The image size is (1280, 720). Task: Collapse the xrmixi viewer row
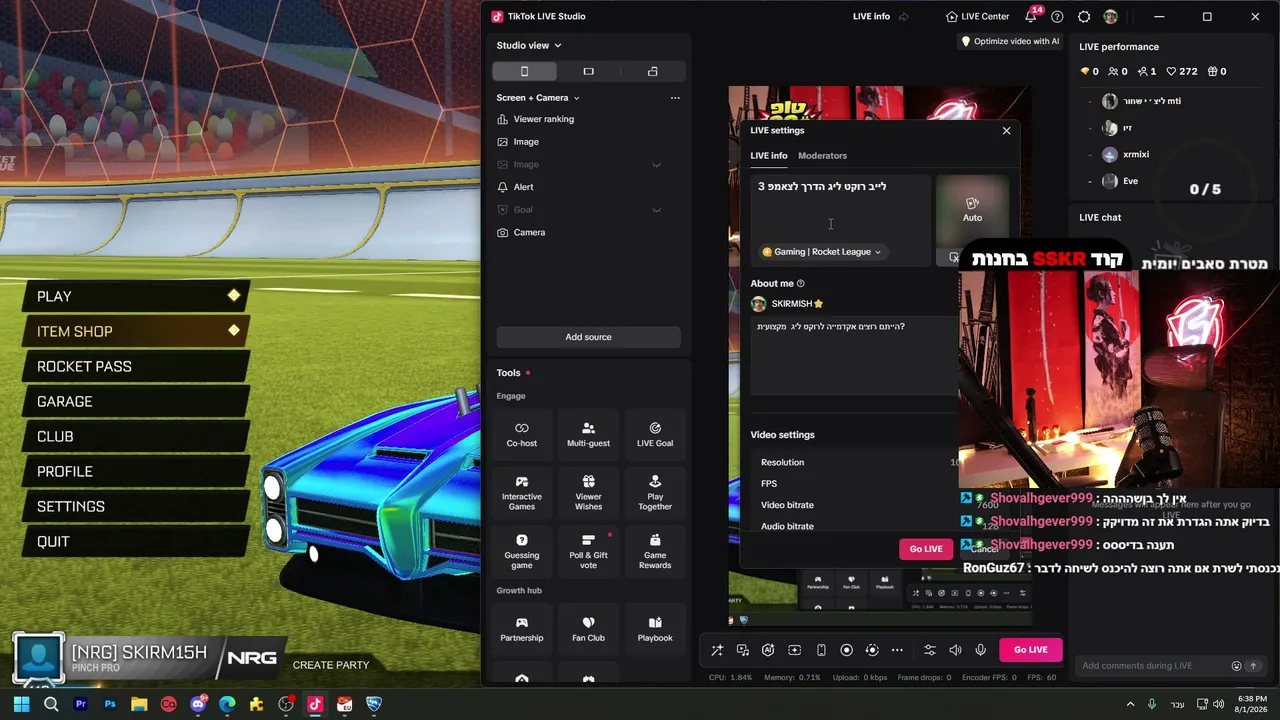click(x=1090, y=155)
